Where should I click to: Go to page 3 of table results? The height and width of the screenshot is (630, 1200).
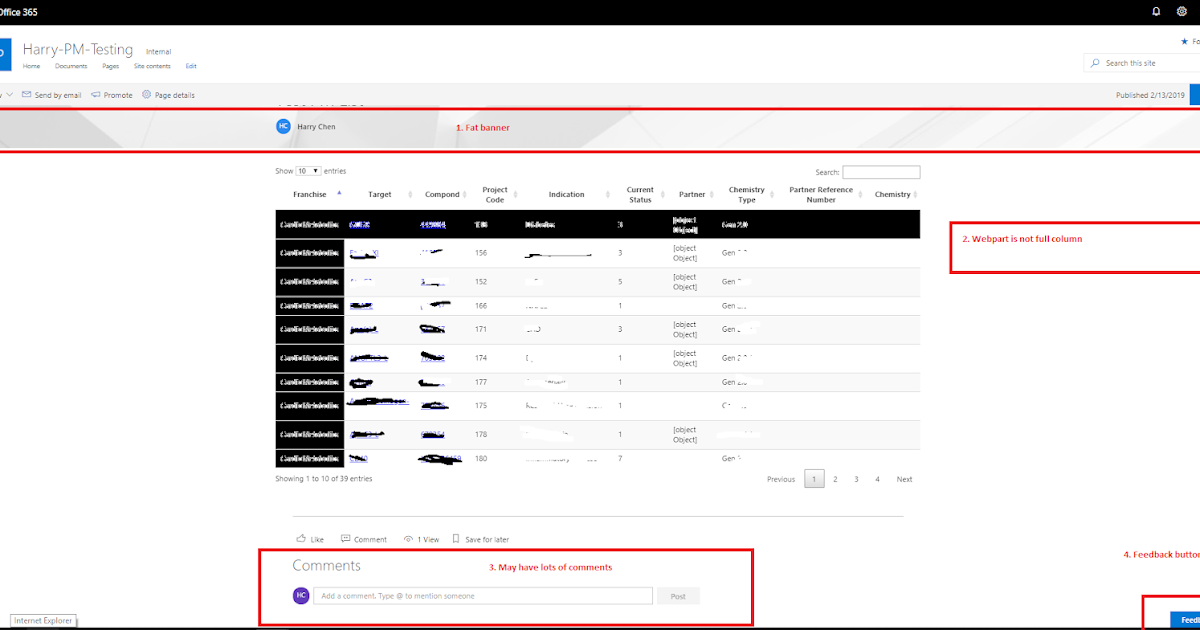856,479
